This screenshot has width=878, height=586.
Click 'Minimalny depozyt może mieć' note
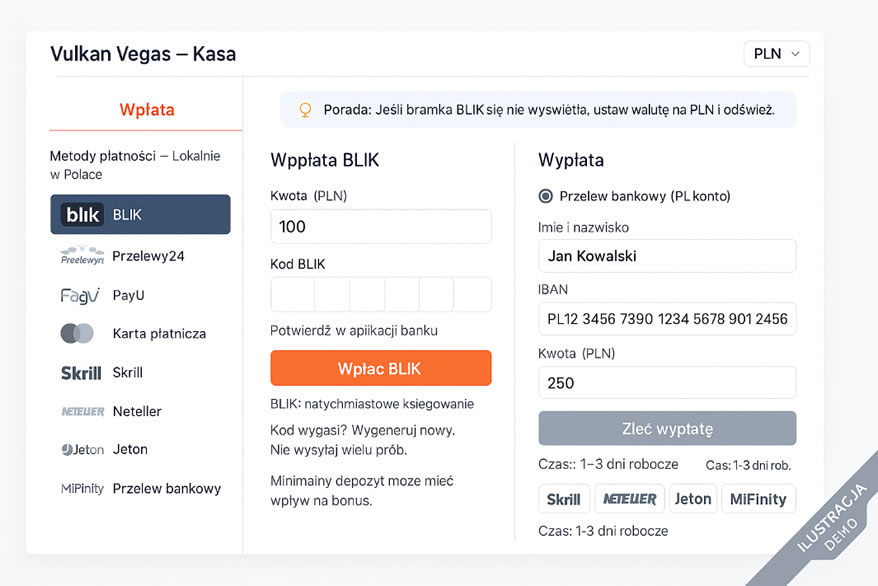tap(362, 481)
